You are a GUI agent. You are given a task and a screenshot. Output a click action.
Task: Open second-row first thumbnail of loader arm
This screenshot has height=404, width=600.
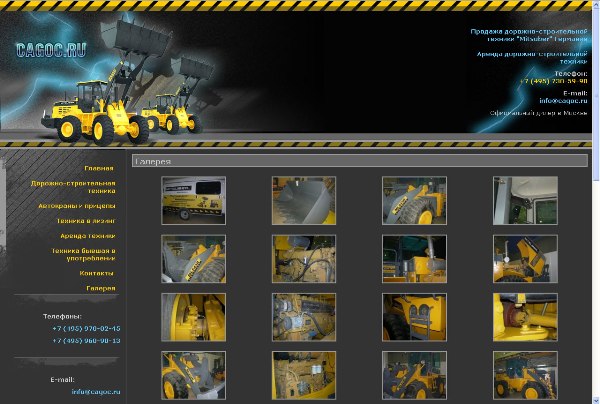tap(194, 259)
